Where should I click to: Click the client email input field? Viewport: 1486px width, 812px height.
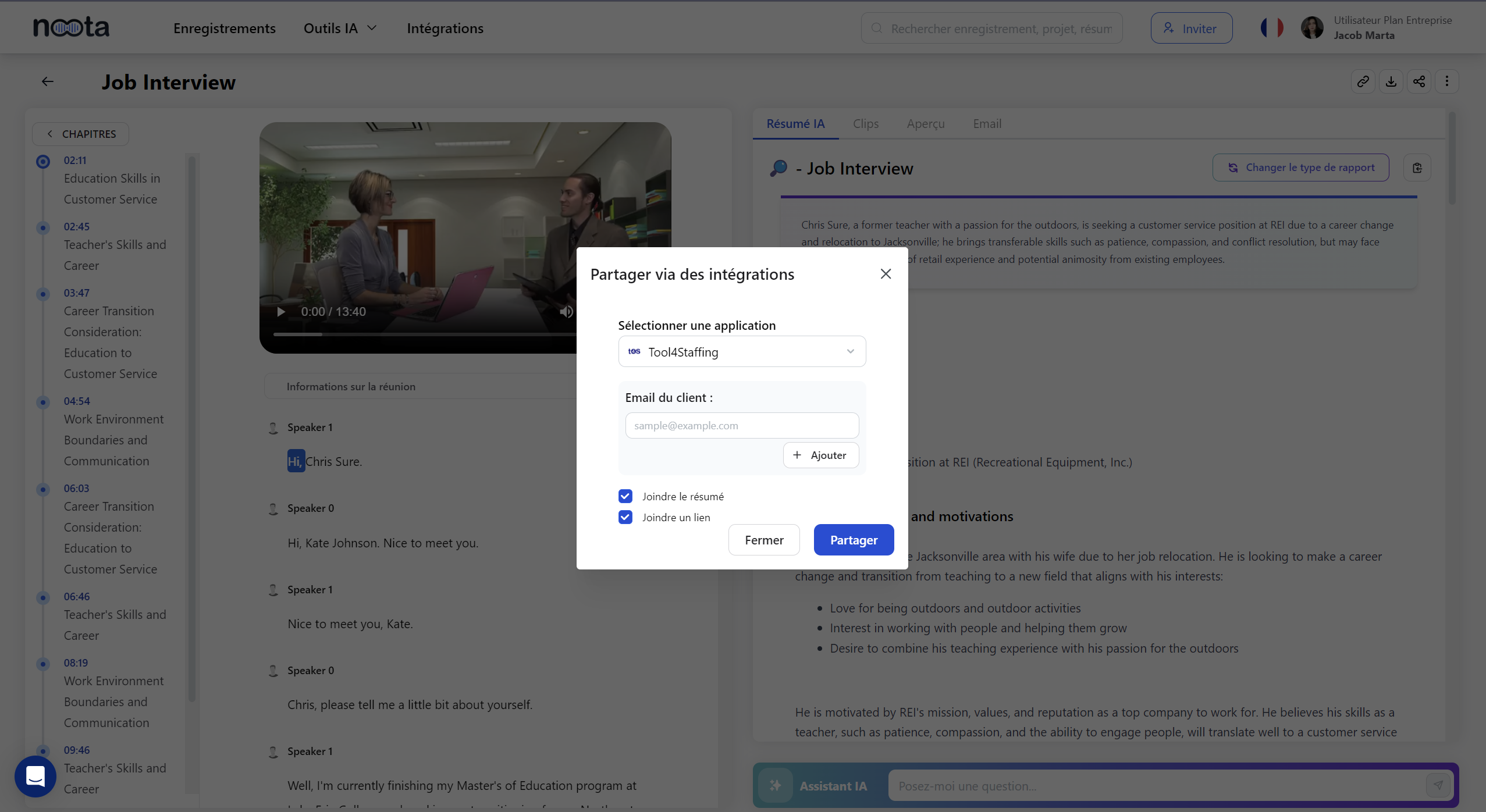point(741,426)
